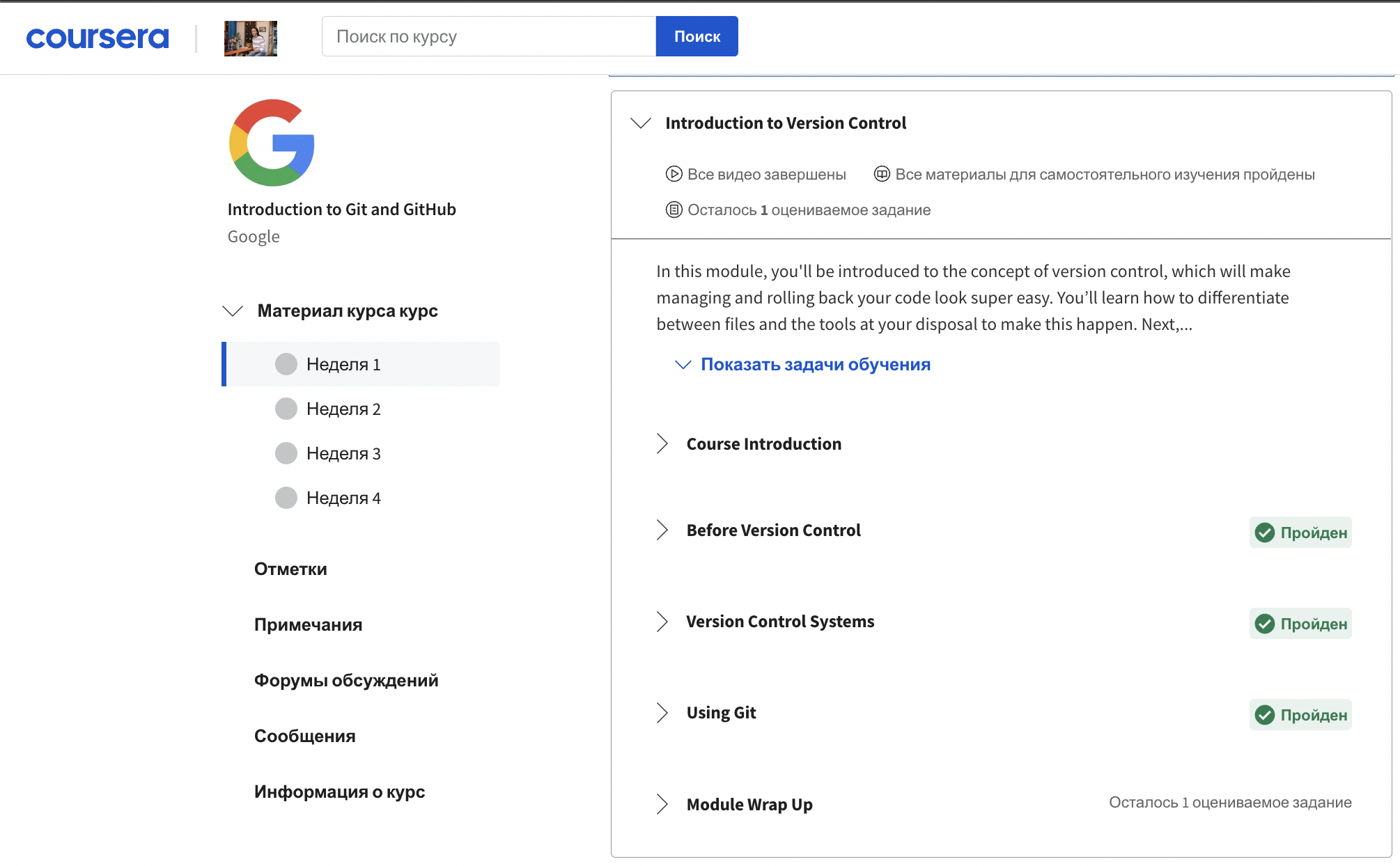Click the module description paragraph
Viewport: 1400px width, 866px height.
(x=973, y=297)
